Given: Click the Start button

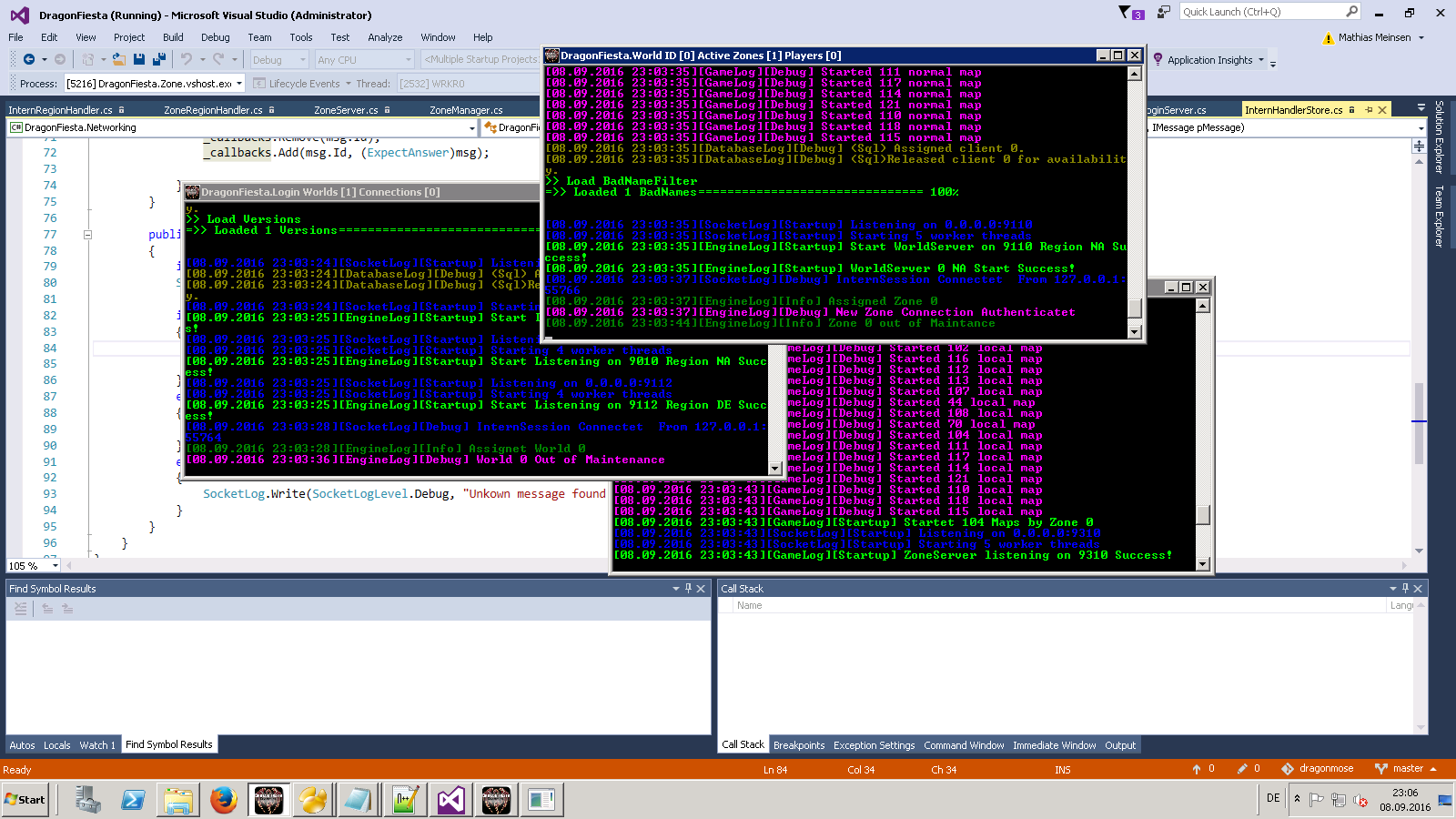Looking at the screenshot, I should point(25,800).
